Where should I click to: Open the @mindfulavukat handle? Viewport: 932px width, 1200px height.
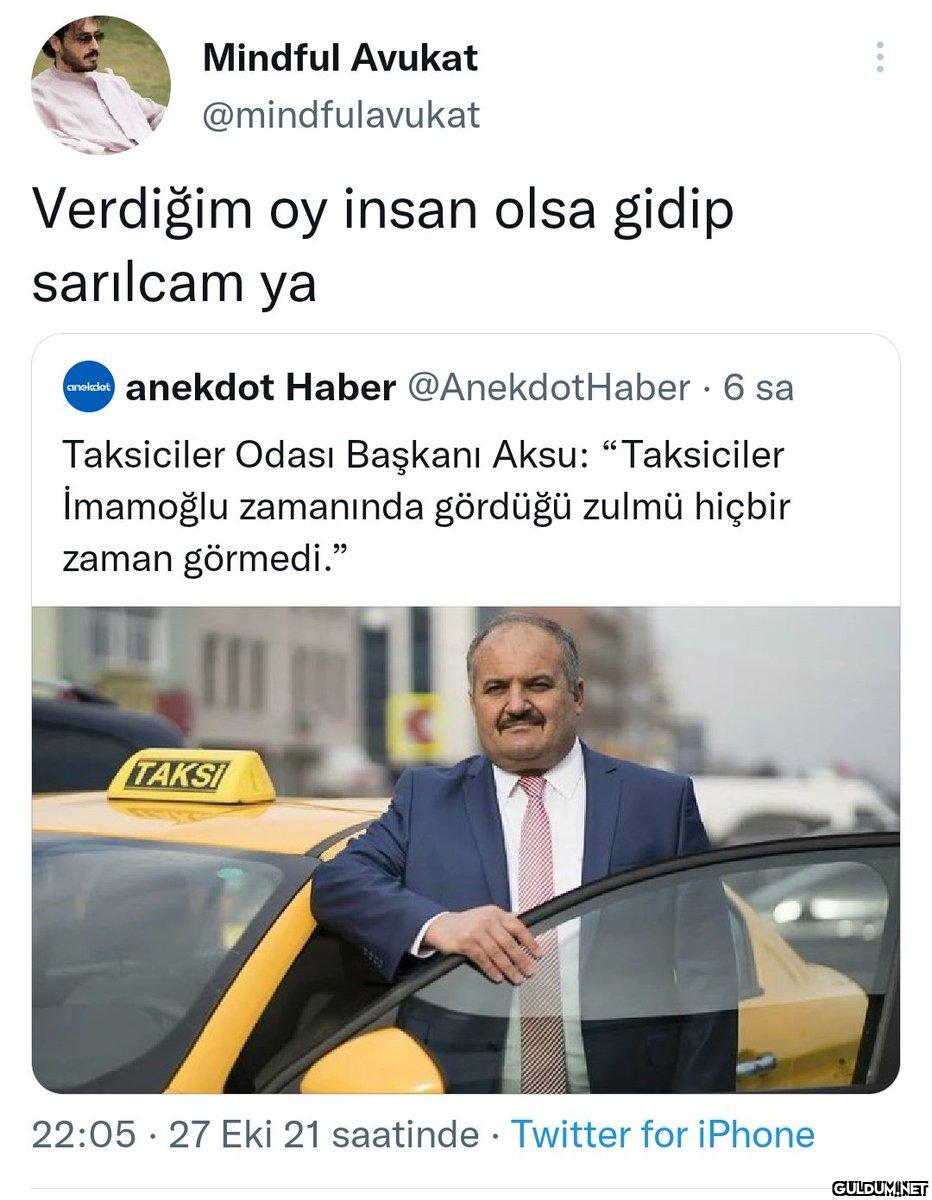[341, 115]
